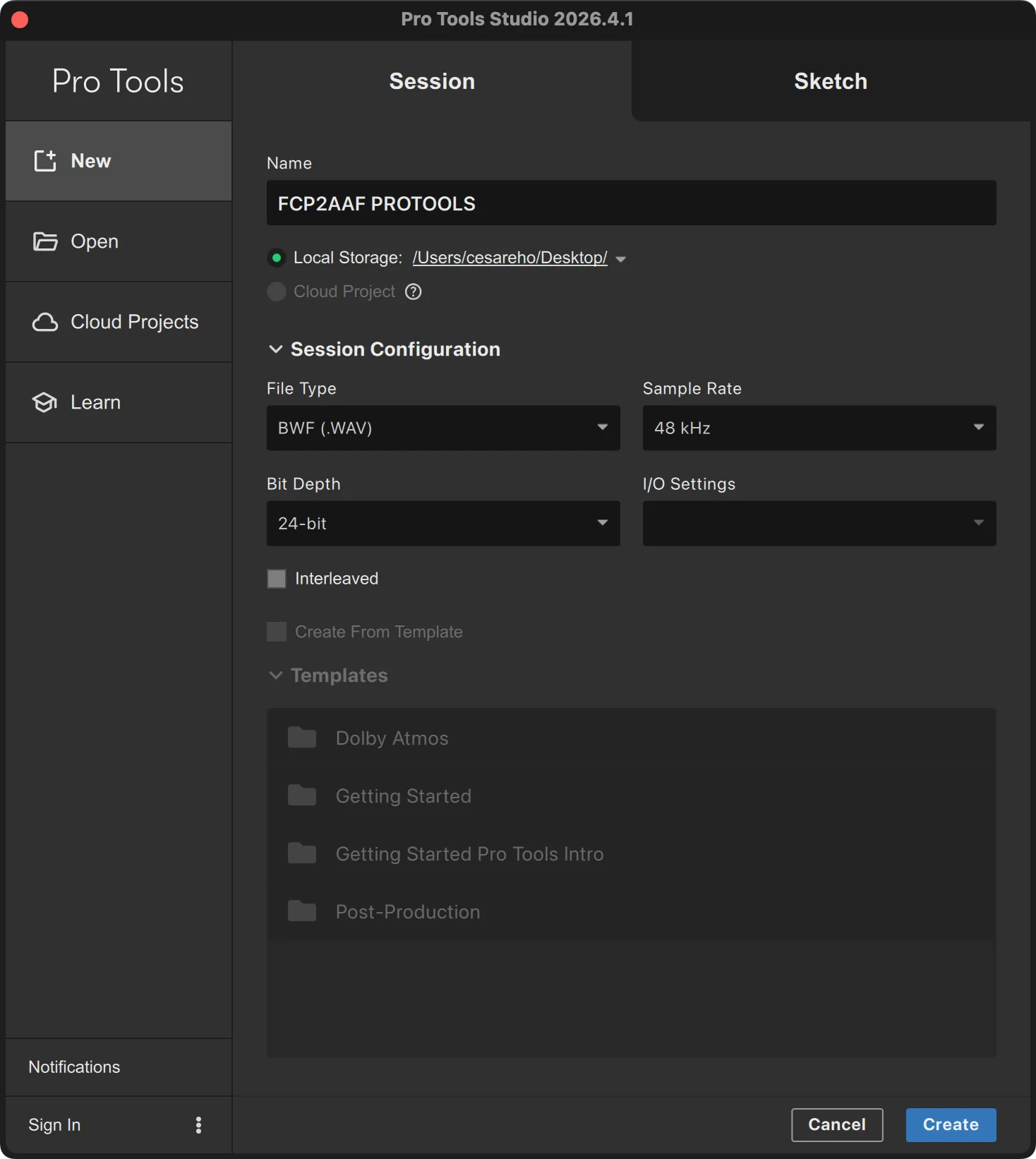Image resolution: width=1036 pixels, height=1159 pixels.
Task: Open the Bit Depth dropdown
Action: coord(443,523)
